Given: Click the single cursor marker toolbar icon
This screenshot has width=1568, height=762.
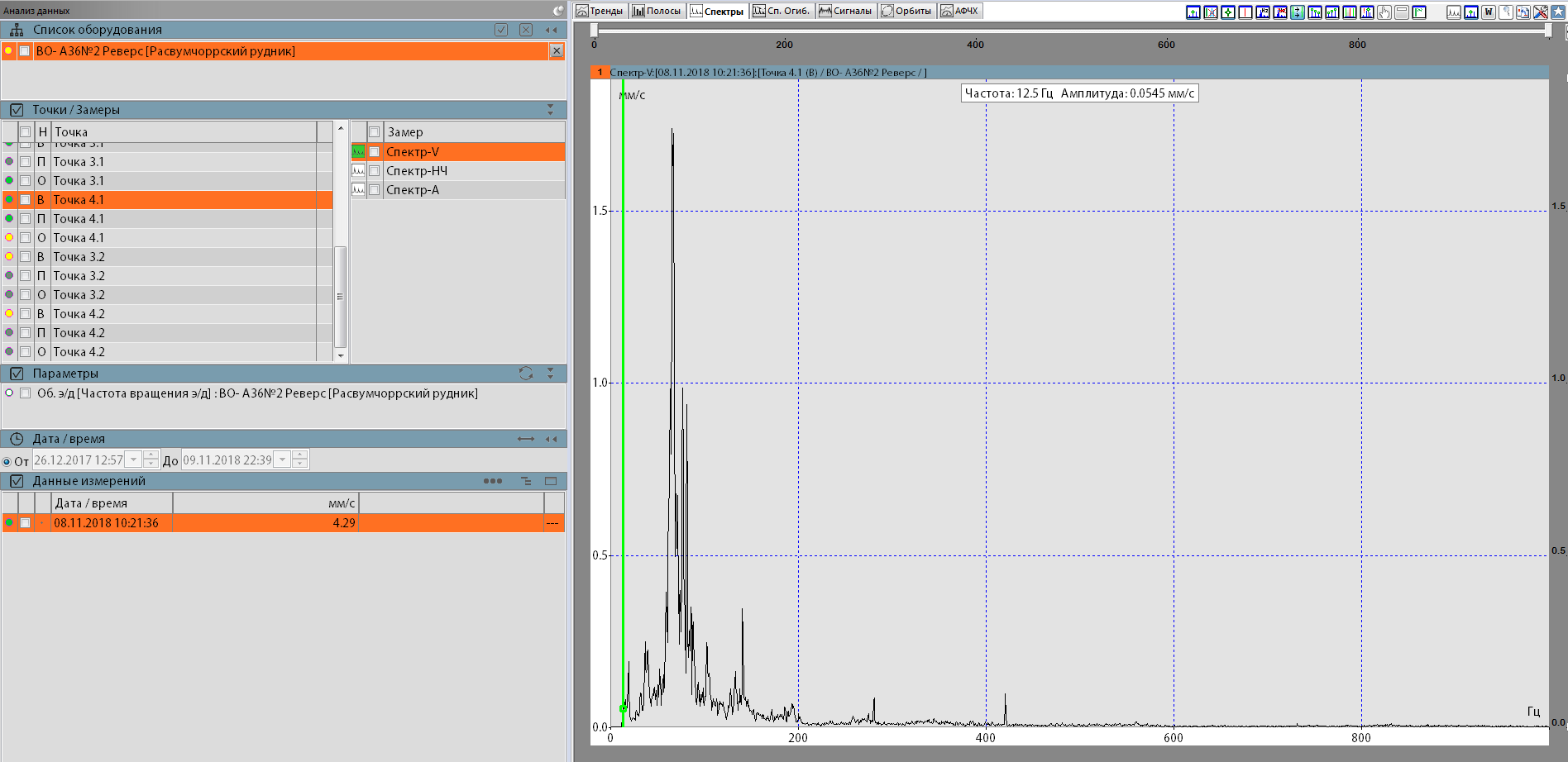Looking at the screenshot, I should (1193, 12).
